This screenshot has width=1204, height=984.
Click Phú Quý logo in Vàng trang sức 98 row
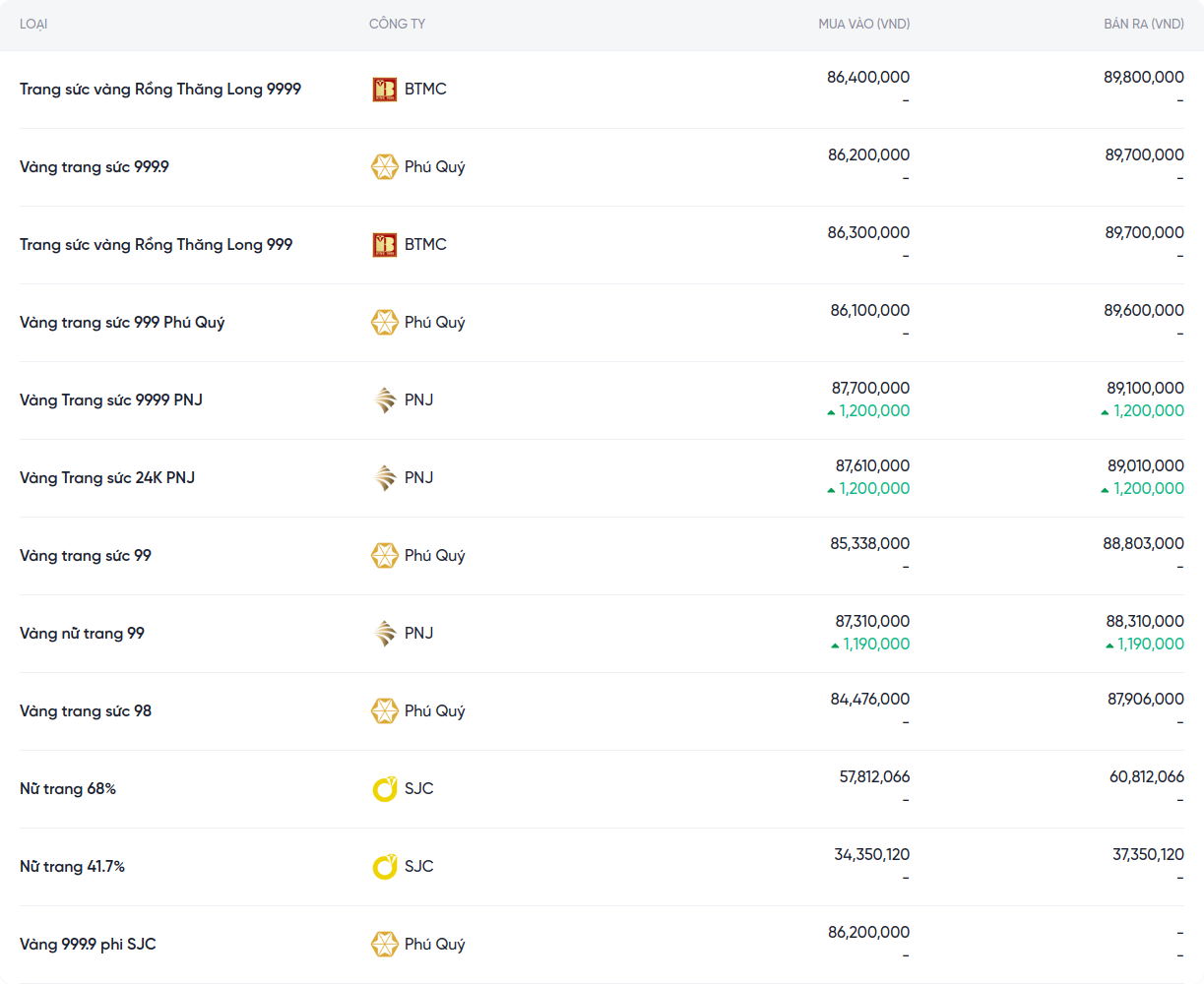pyautogui.click(x=384, y=711)
